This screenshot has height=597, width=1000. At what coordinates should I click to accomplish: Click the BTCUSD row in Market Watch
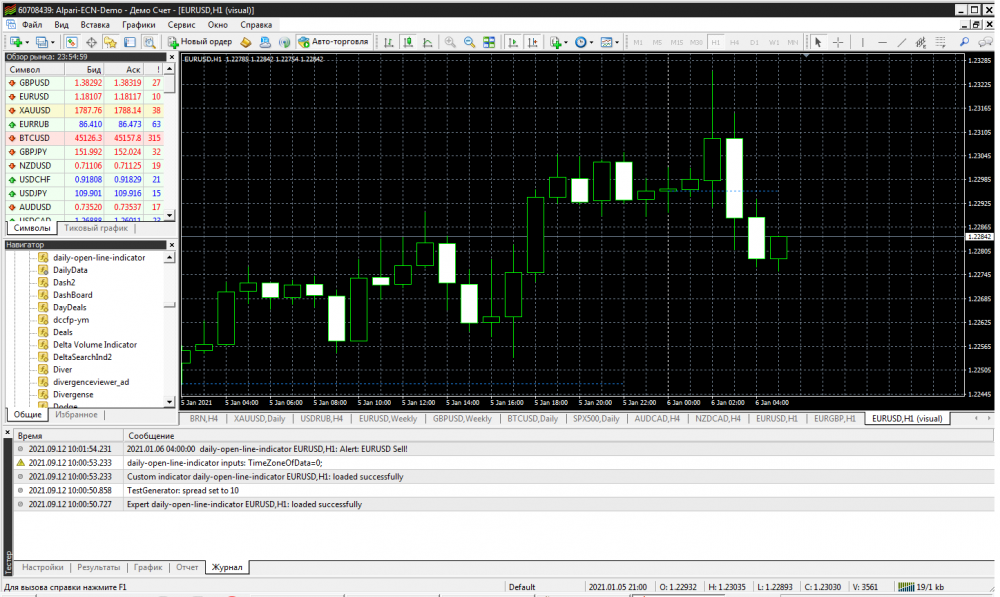point(34,138)
